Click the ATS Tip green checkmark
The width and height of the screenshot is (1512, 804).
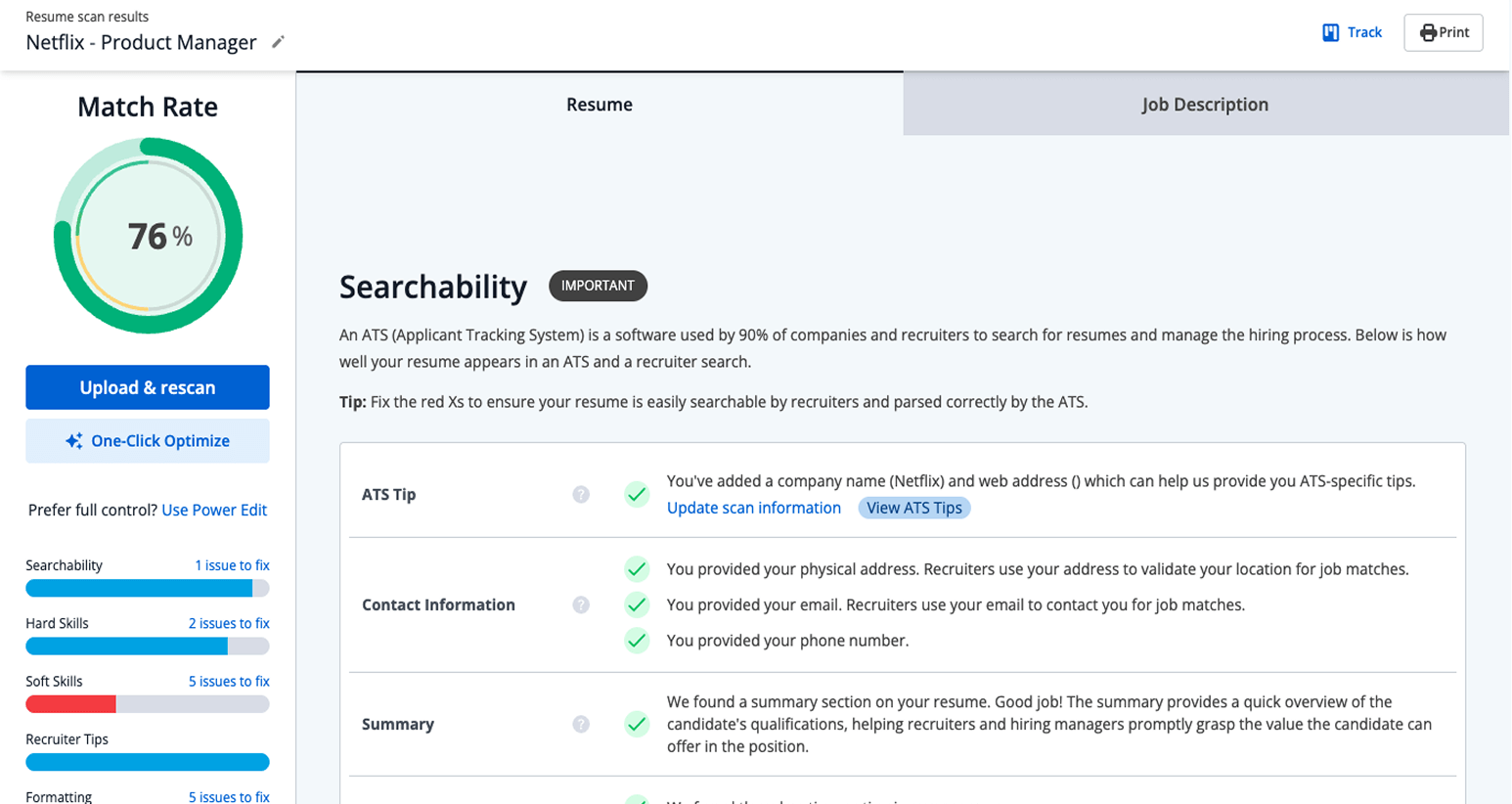[x=637, y=495]
